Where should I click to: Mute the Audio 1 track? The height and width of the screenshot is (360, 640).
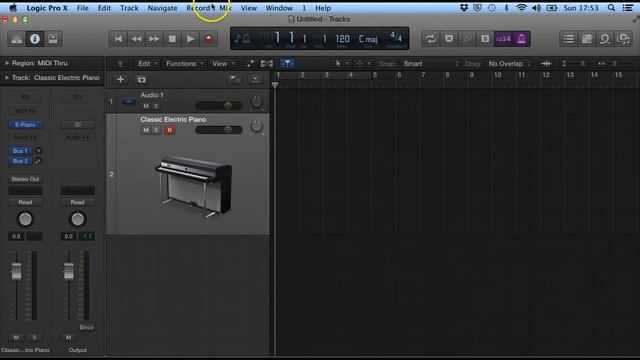tap(146, 106)
